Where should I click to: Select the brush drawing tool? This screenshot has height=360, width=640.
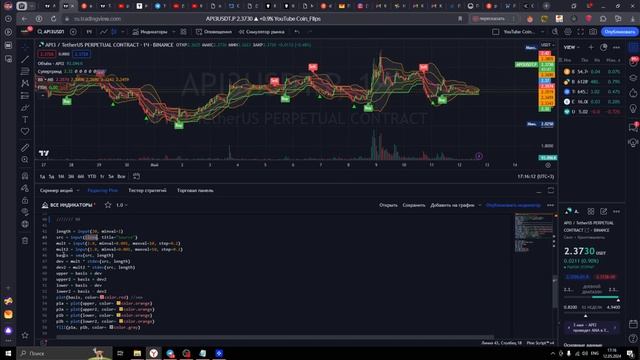coord(25,108)
